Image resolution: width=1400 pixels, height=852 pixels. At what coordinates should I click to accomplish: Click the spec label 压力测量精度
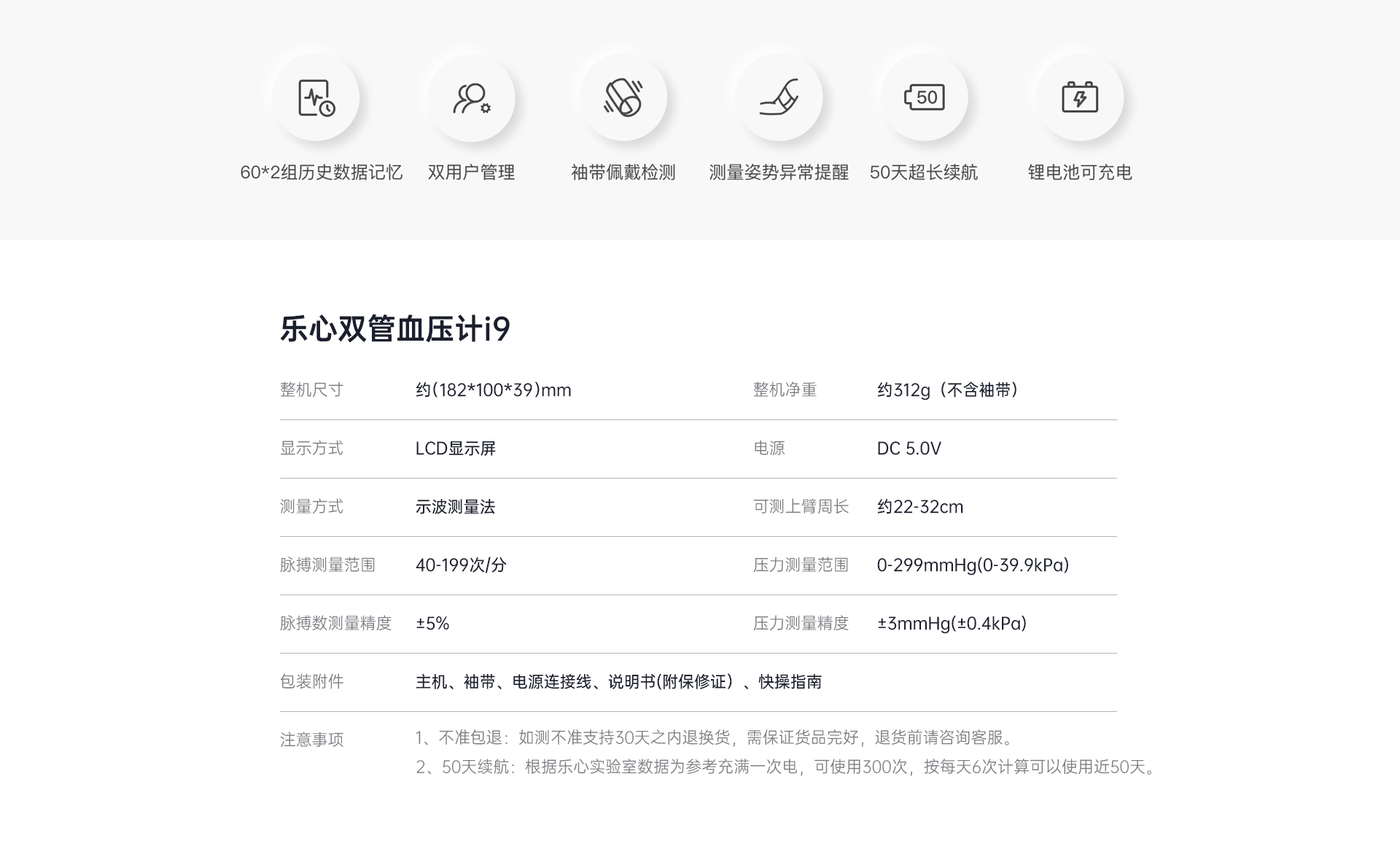[801, 624]
